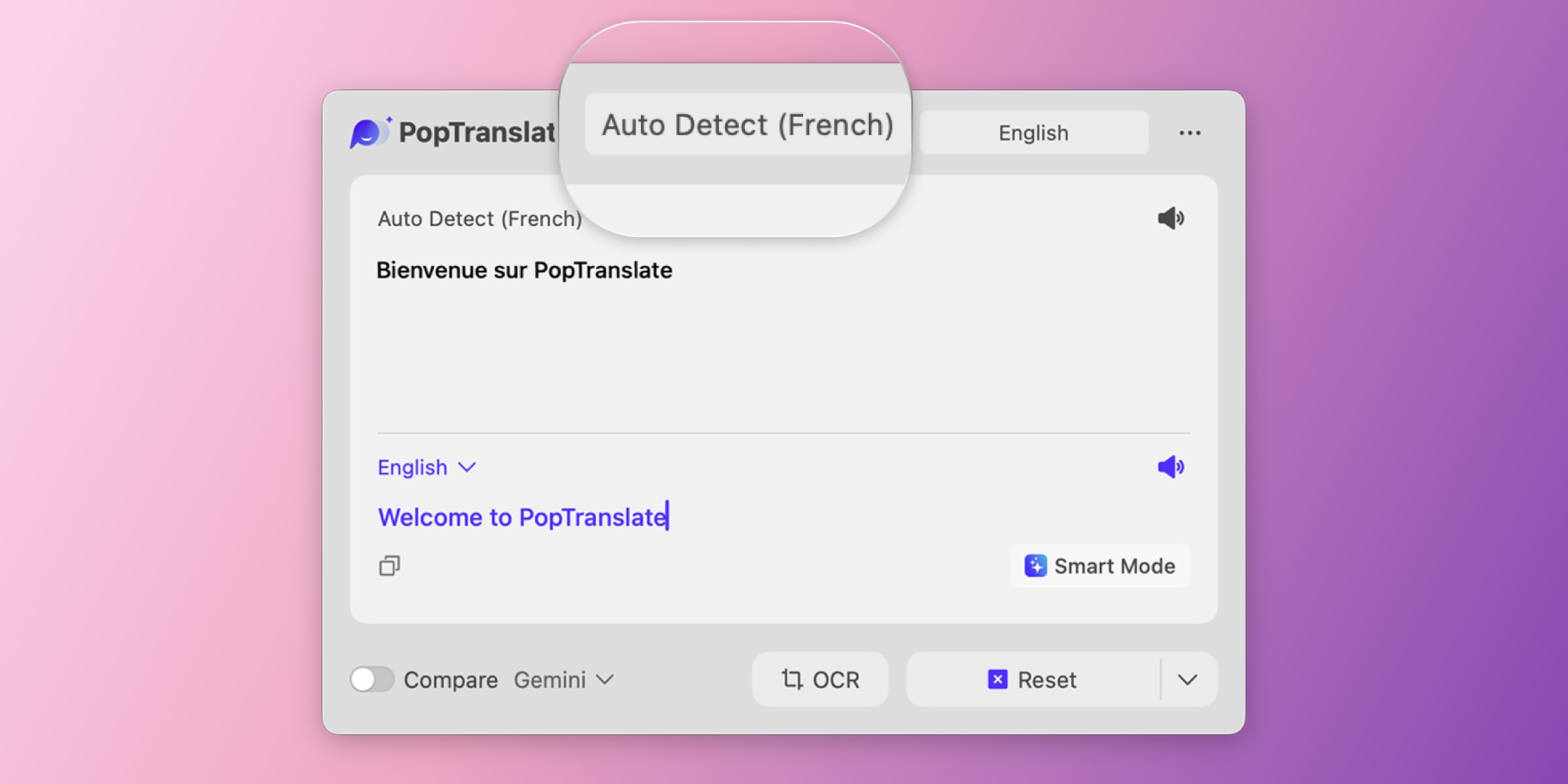Copy the translated text
The width and height of the screenshot is (1568, 784).
coord(389,566)
